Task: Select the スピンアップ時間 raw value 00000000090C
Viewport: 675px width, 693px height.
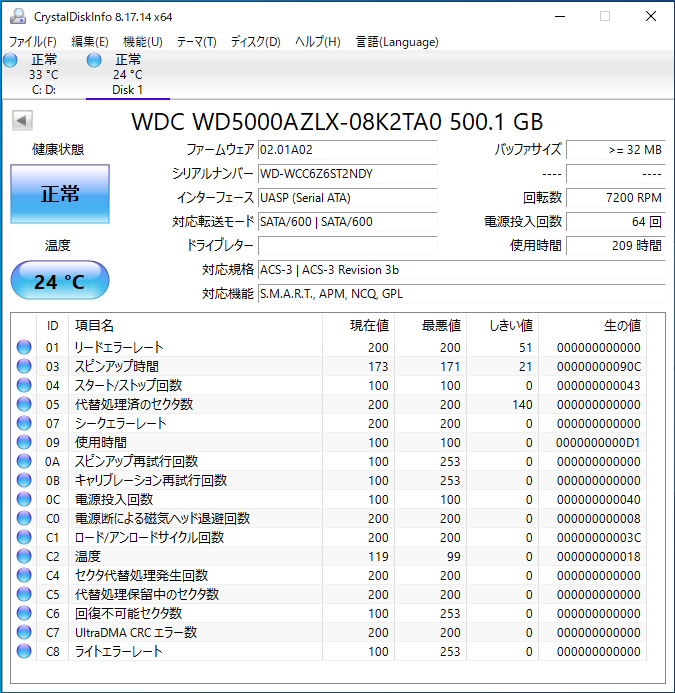Action: click(599, 366)
